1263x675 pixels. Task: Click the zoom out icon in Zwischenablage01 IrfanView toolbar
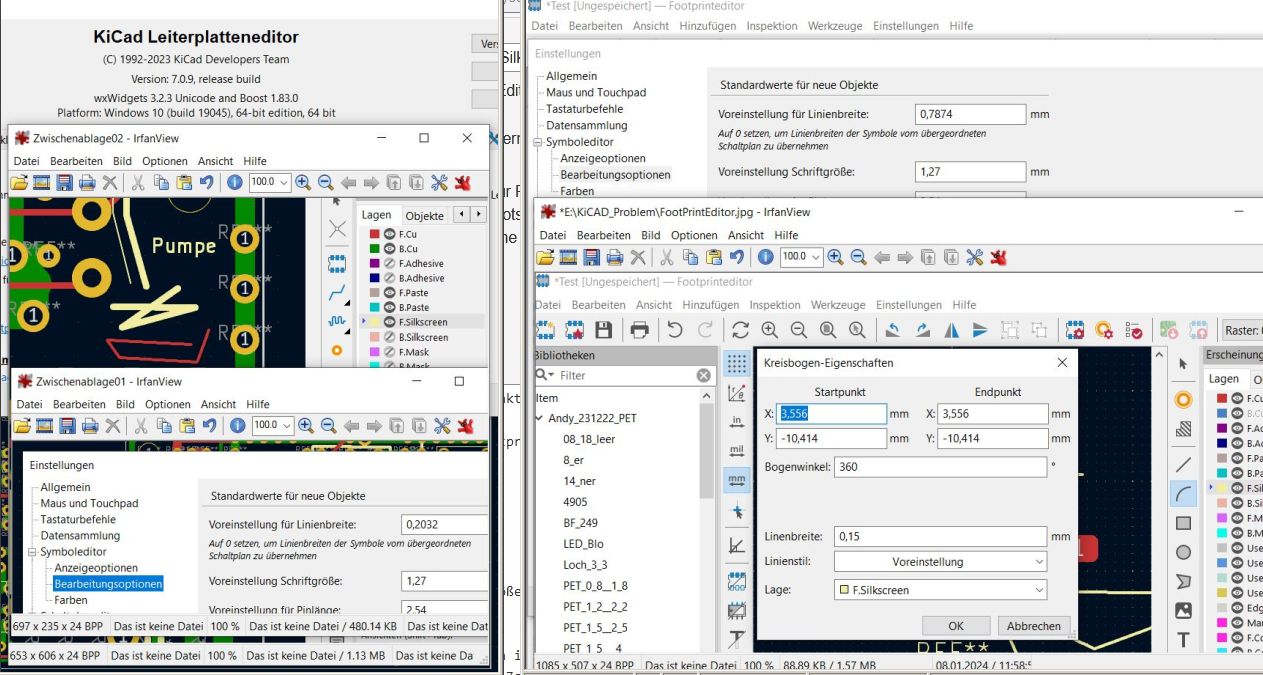328,426
